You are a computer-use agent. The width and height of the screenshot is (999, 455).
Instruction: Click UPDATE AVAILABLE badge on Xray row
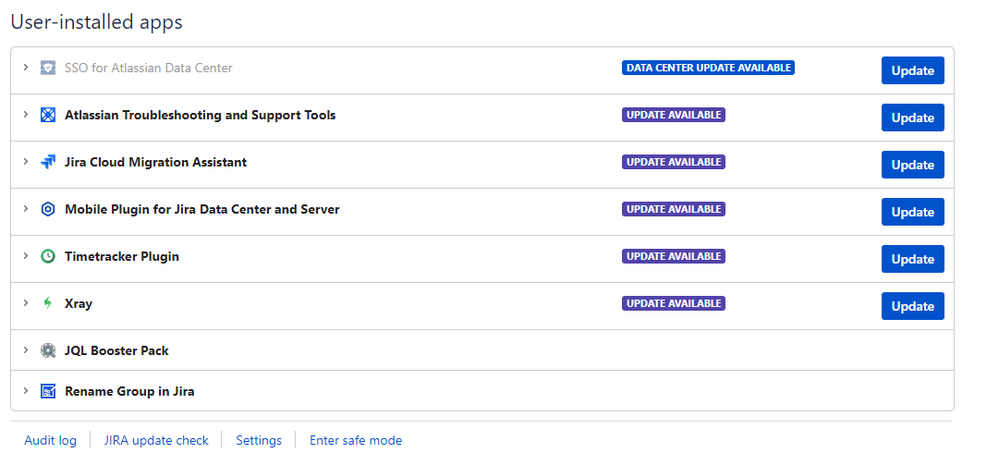click(673, 303)
